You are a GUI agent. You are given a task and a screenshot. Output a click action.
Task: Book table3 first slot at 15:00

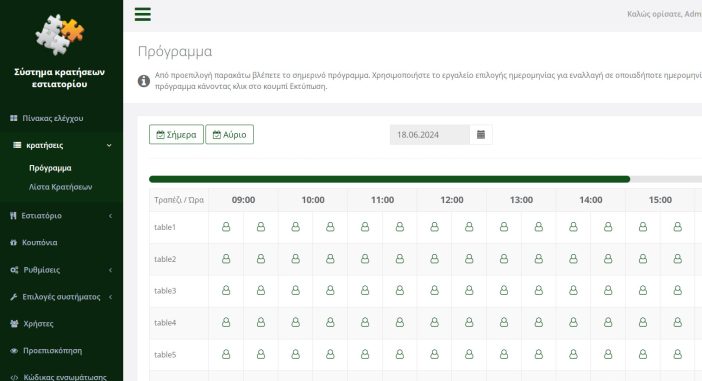[x=643, y=291]
